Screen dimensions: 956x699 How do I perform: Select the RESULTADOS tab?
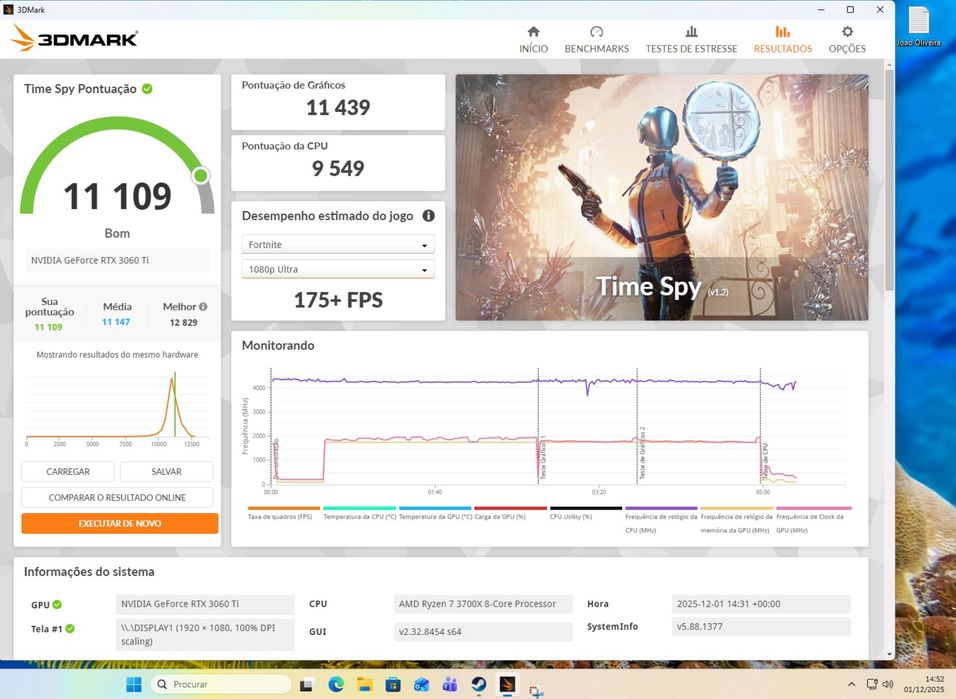pos(783,40)
